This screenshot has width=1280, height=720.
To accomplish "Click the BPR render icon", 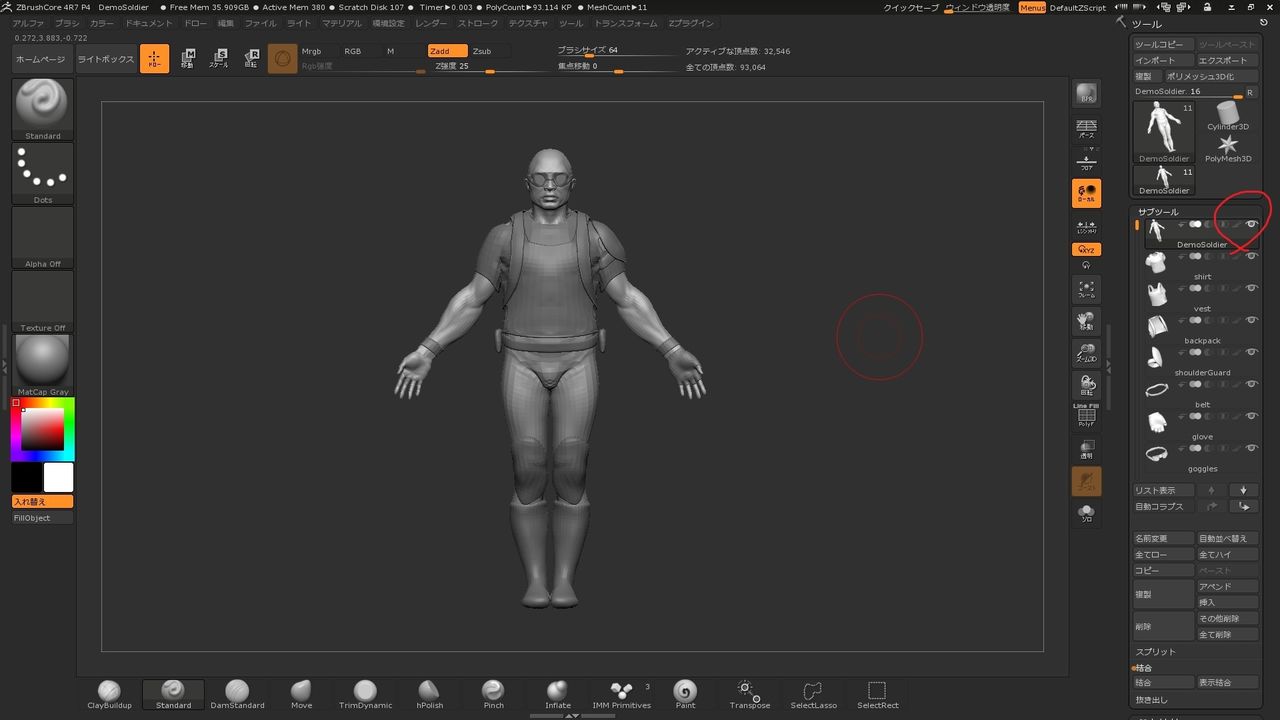I will [1086, 94].
